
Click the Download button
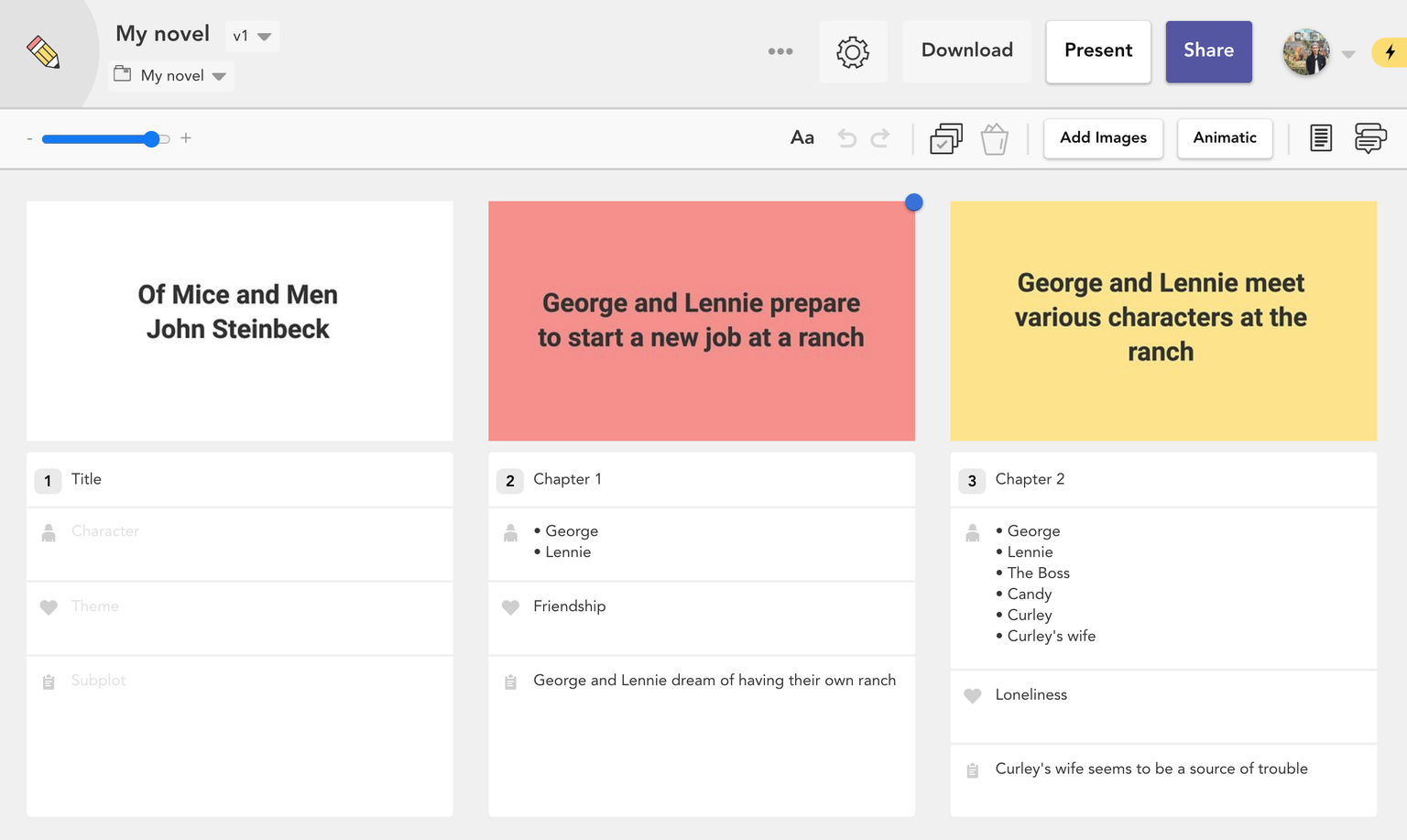[966, 51]
